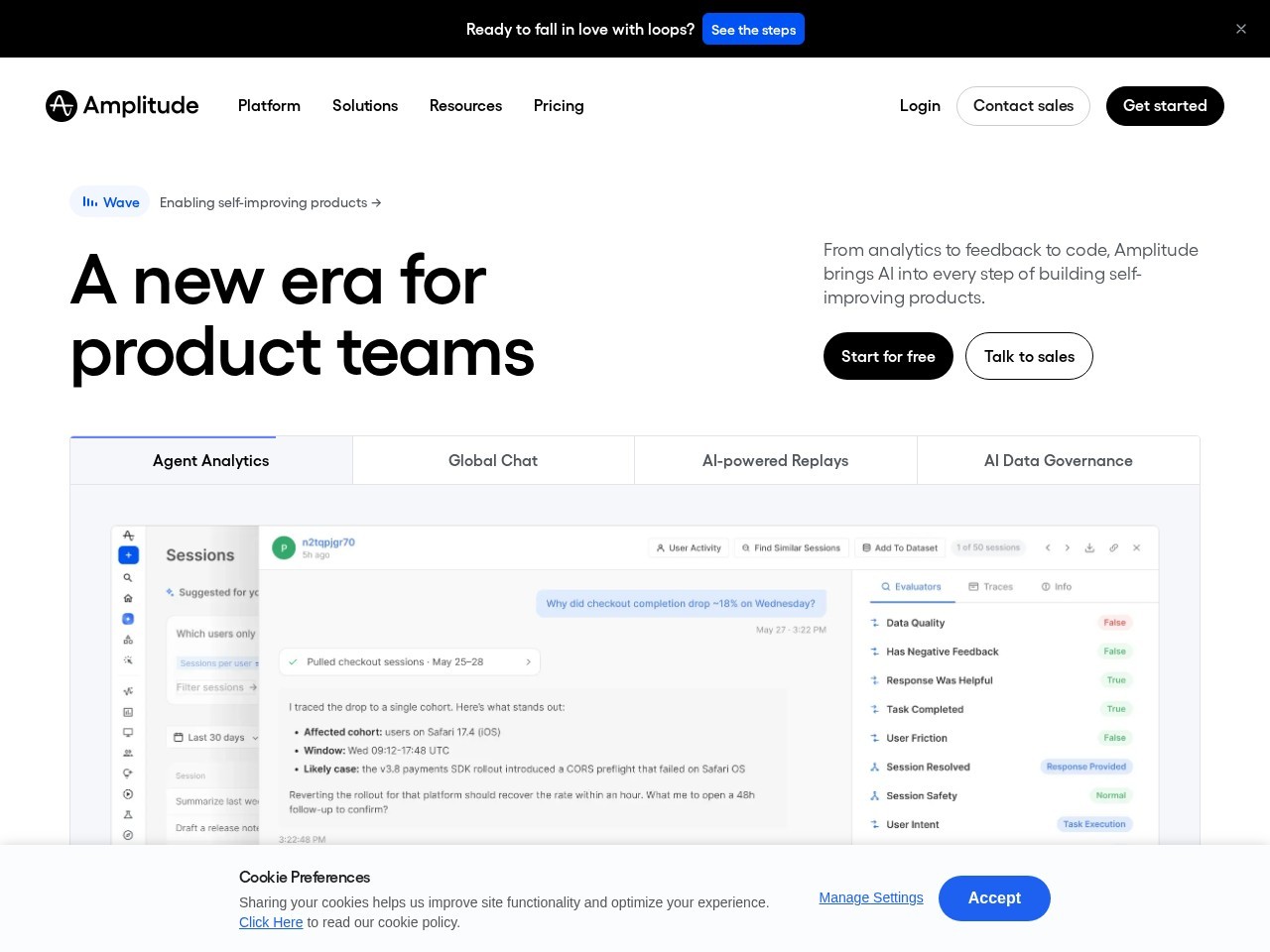Open the flask experiment icon in the sidebar
Viewport: 1270px width, 952px height.
click(x=128, y=814)
